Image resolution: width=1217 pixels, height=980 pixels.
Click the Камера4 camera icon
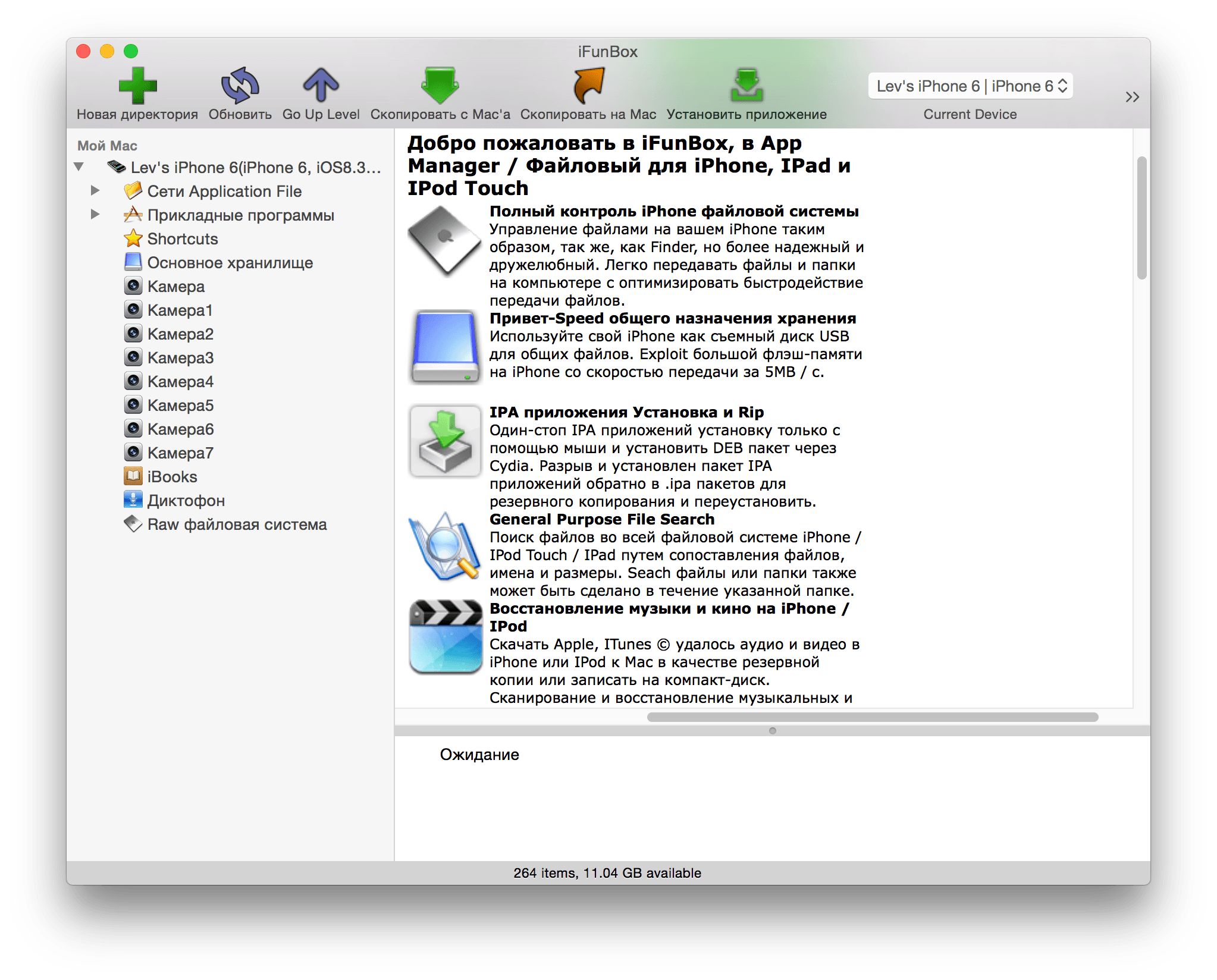click(133, 381)
